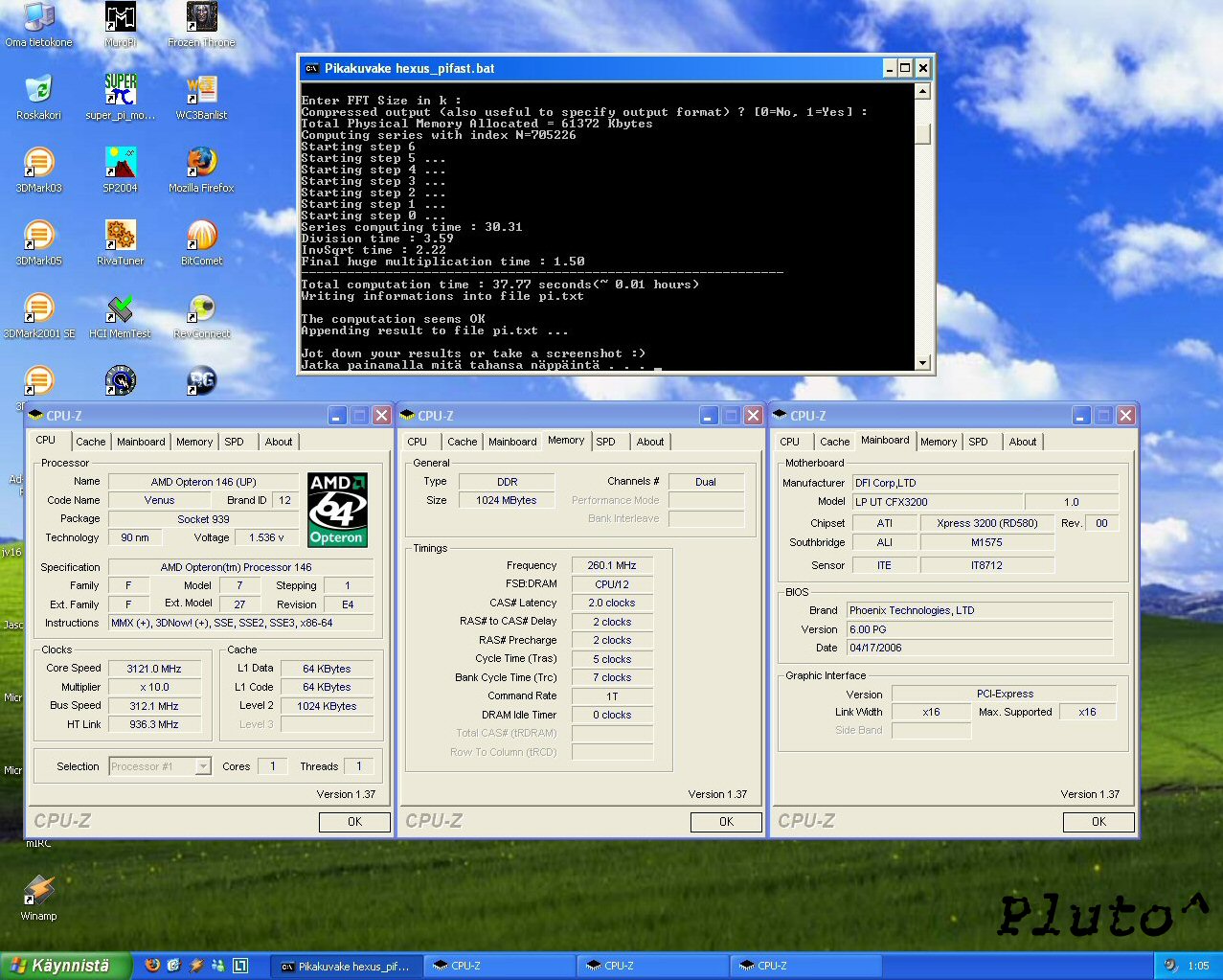Click the console window title bar icon

click(311, 68)
